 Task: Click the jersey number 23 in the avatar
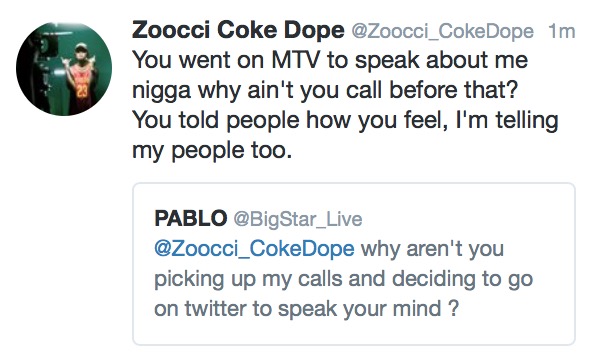pos(82,91)
